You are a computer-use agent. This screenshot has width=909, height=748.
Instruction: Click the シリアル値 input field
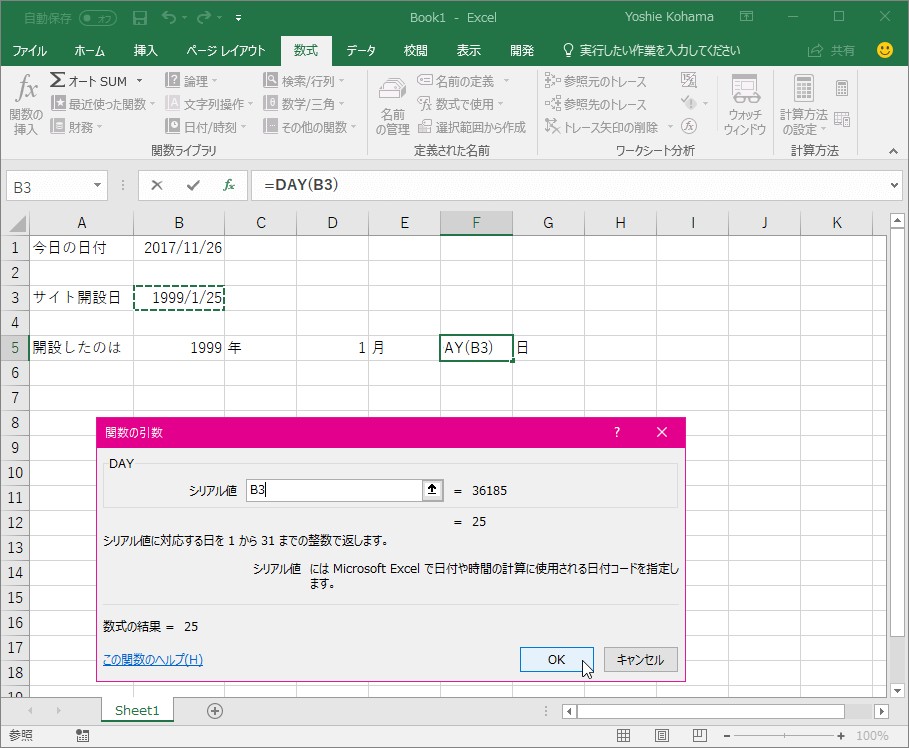click(x=334, y=490)
